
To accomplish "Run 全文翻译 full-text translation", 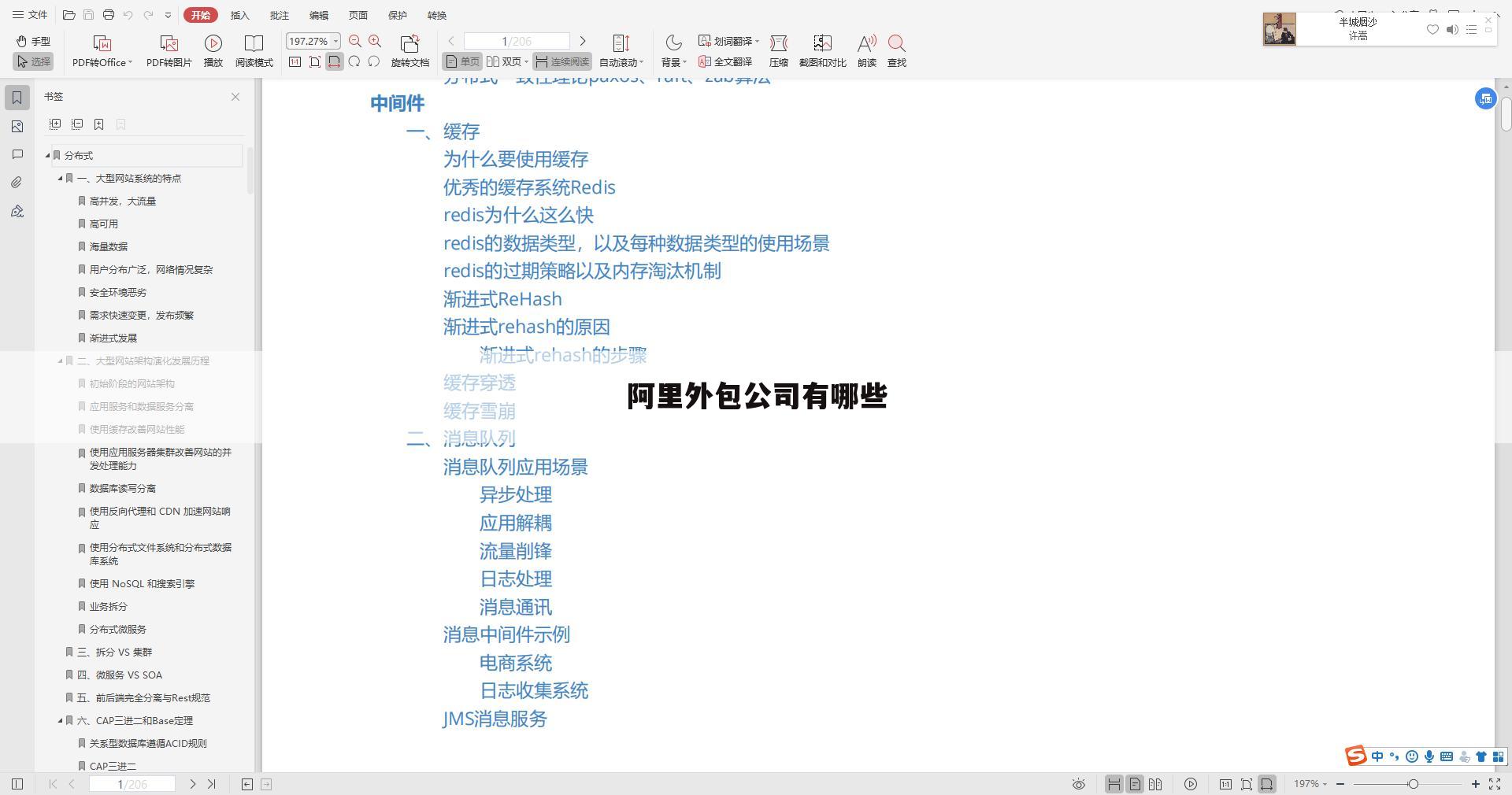I will pos(725,61).
